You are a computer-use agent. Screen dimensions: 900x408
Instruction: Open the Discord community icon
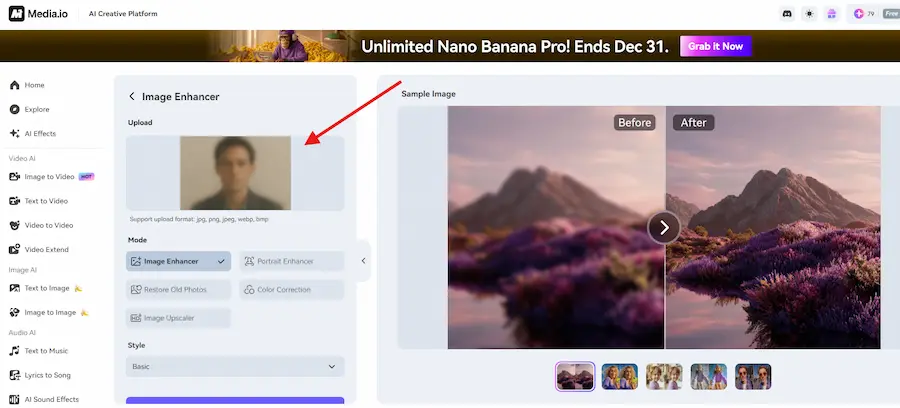[x=786, y=14]
